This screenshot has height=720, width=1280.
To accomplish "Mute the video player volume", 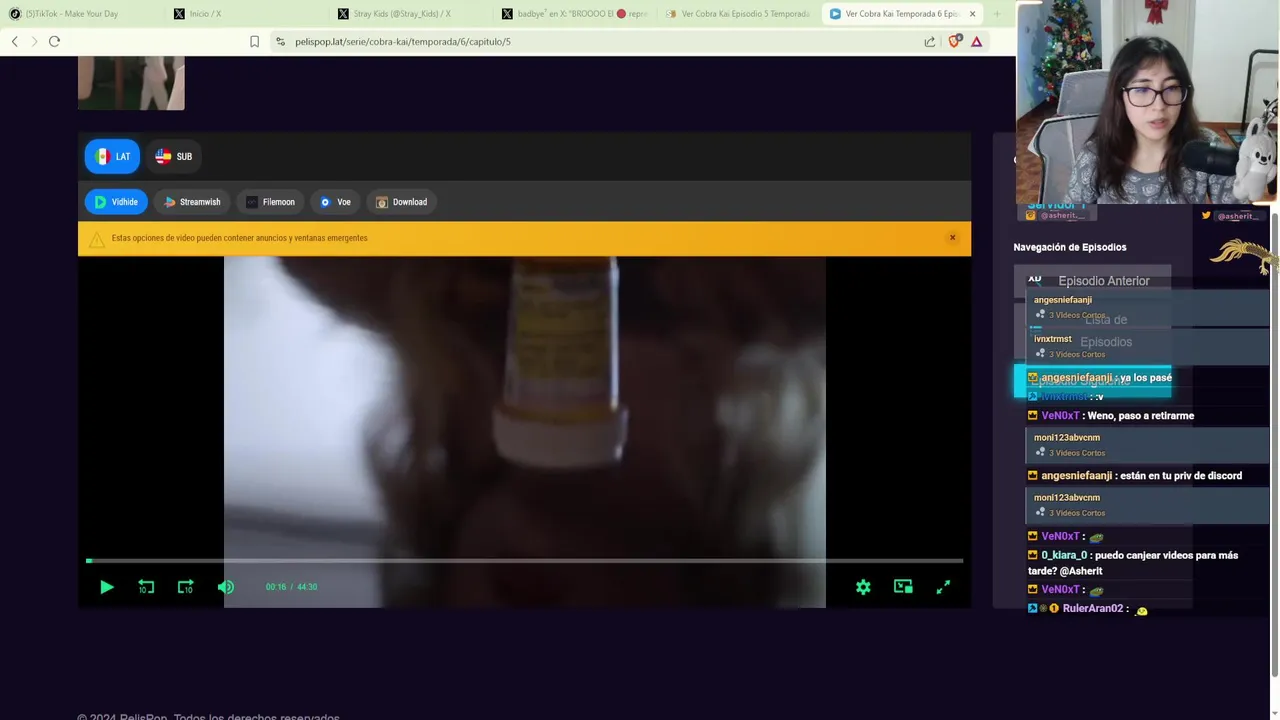I will point(225,587).
